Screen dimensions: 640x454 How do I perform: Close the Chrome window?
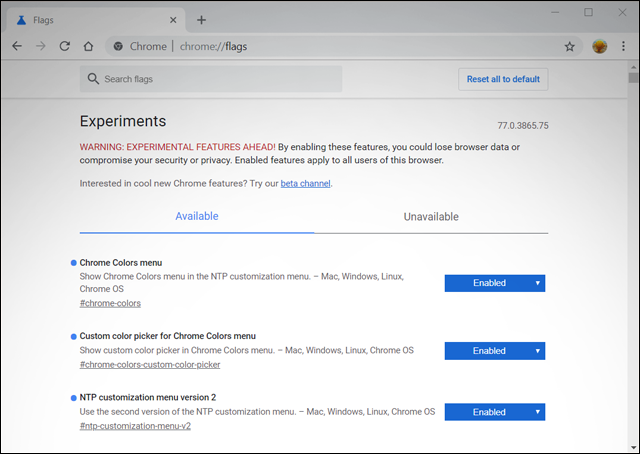tap(622, 12)
